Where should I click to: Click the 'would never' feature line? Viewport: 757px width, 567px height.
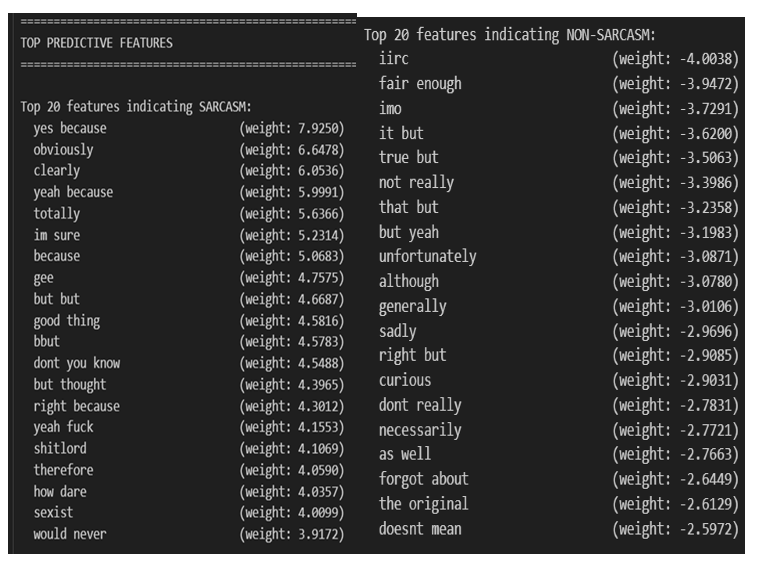point(69,534)
